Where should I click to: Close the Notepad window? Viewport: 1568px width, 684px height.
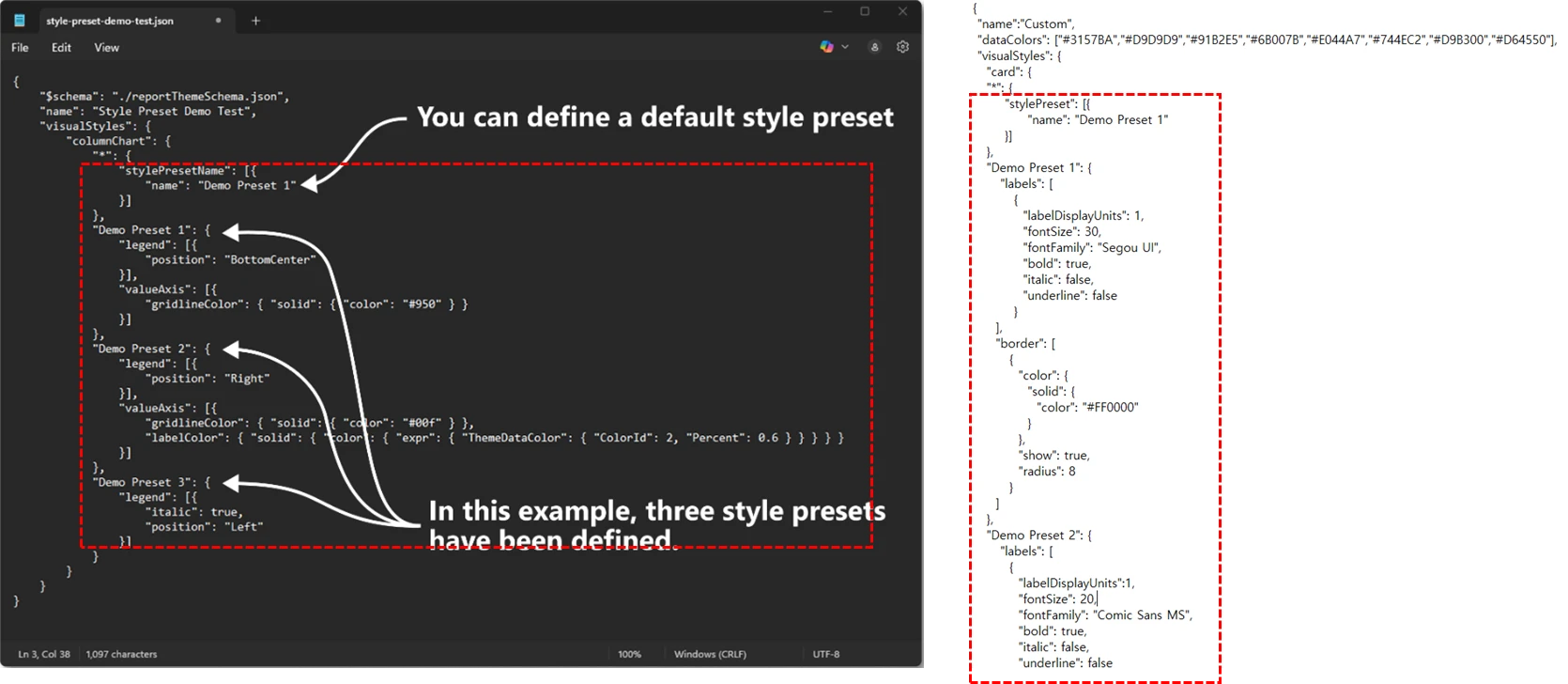[902, 12]
